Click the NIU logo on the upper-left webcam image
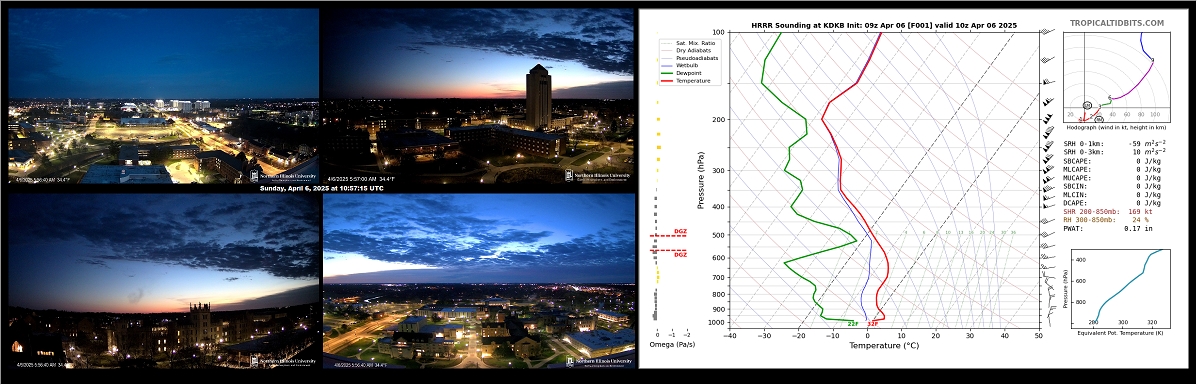1197x385 pixels. pyautogui.click(x=283, y=175)
